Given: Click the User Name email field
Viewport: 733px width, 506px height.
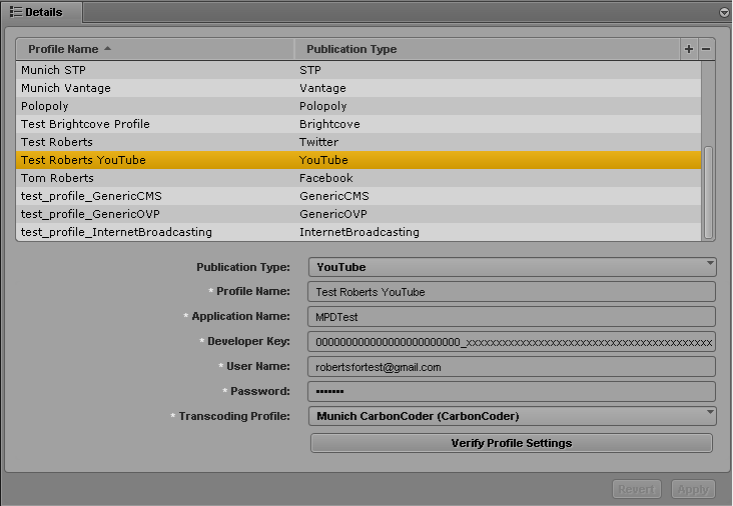Looking at the screenshot, I should [513, 367].
